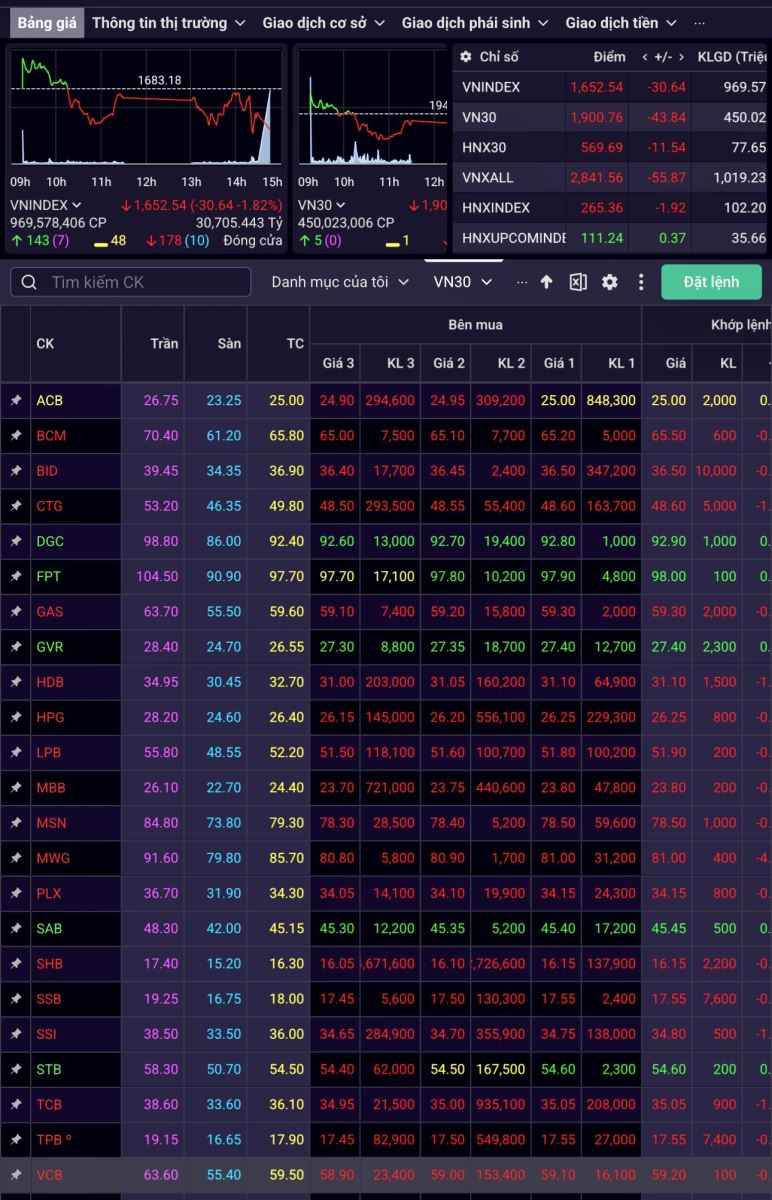The width and height of the screenshot is (772, 1200).
Task: Toggle pin for ACB row
Action: (x=16, y=400)
